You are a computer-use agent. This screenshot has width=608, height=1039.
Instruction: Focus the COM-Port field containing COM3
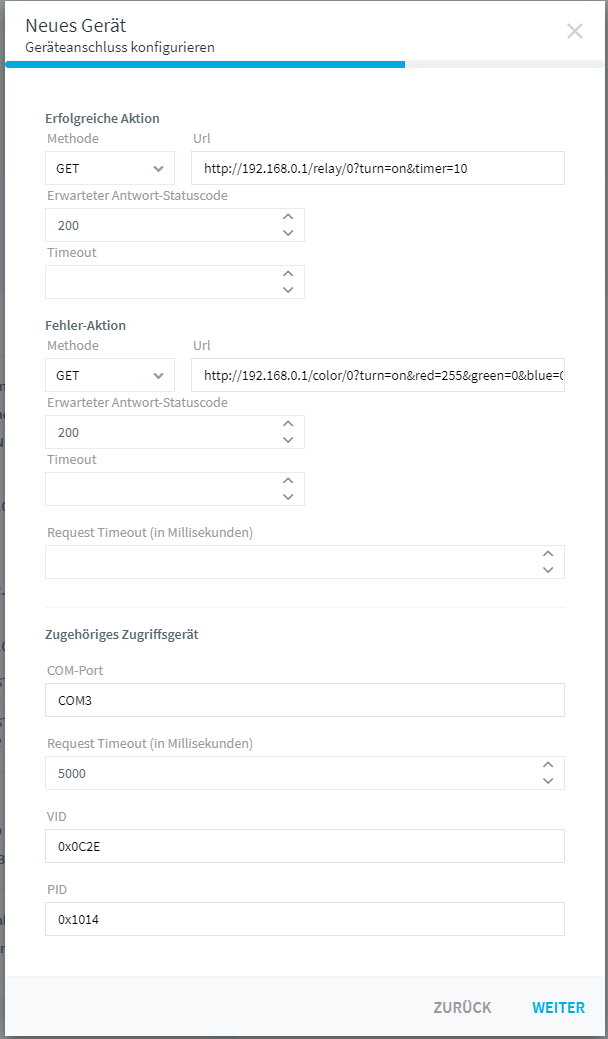pos(305,700)
